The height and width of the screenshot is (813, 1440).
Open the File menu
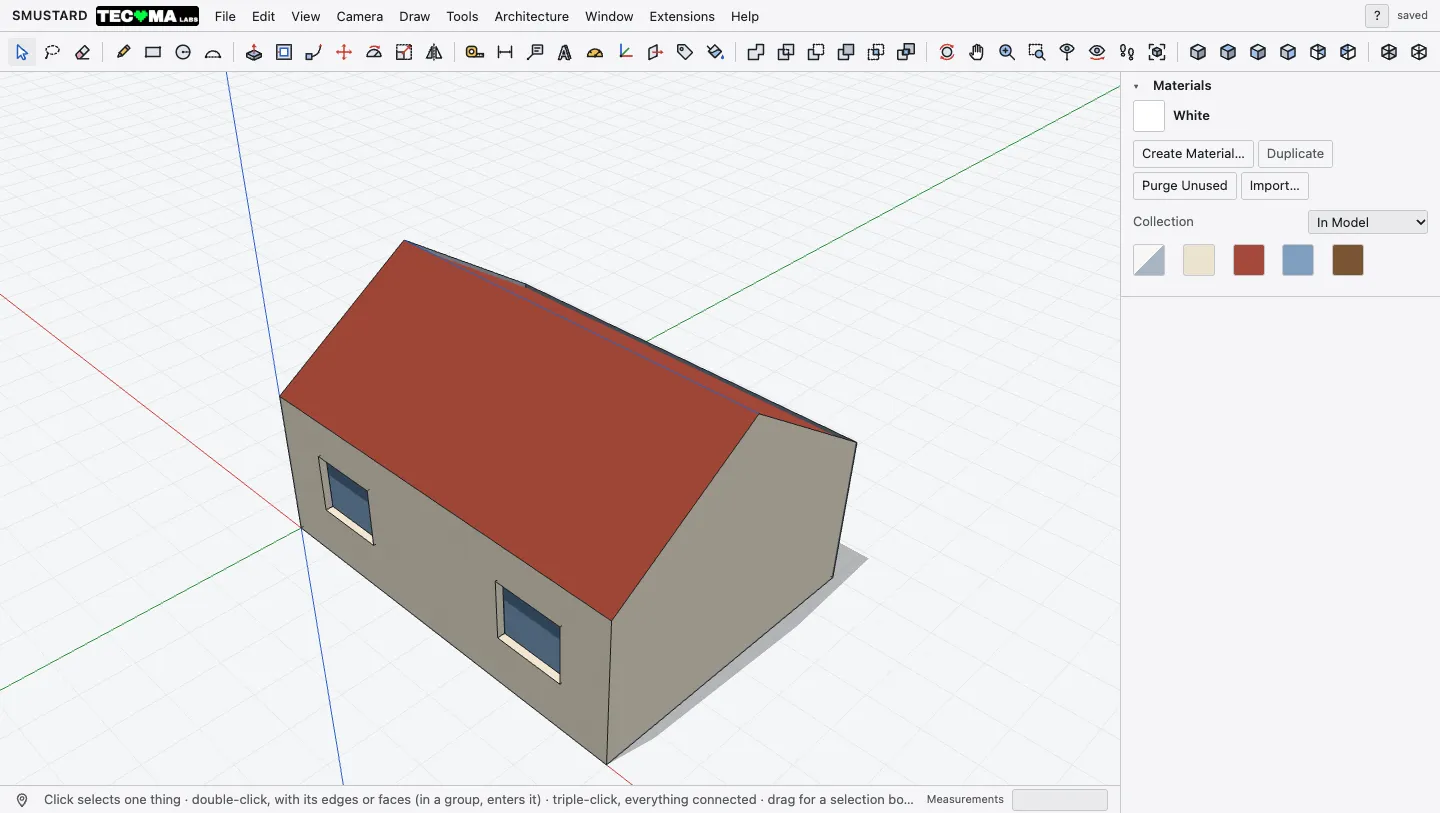(x=225, y=16)
